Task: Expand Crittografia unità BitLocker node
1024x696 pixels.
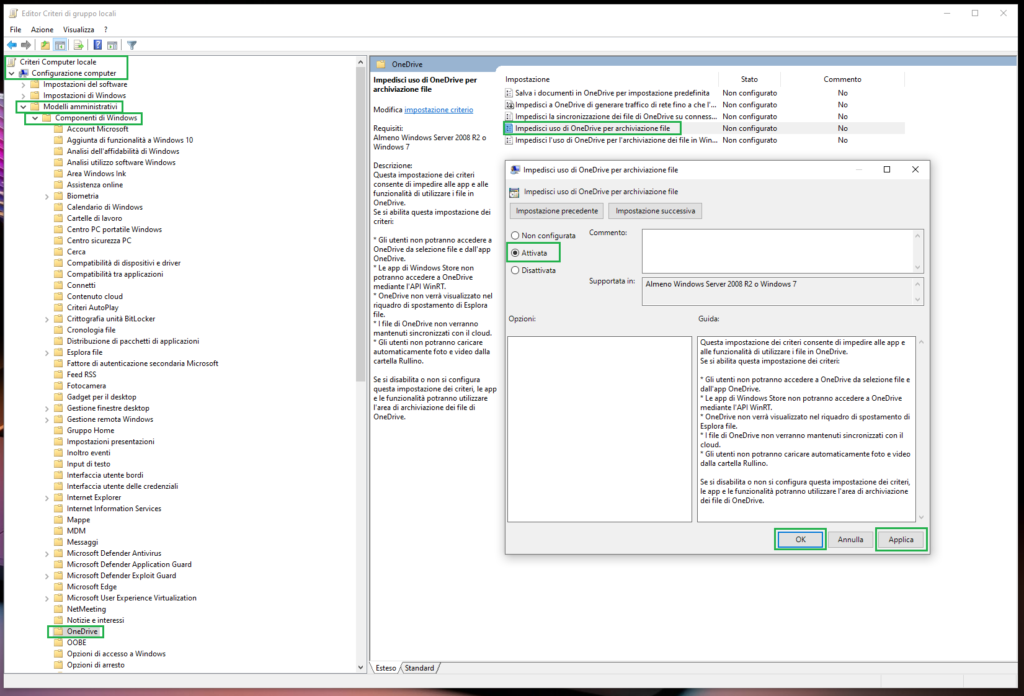Action: [47, 319]
